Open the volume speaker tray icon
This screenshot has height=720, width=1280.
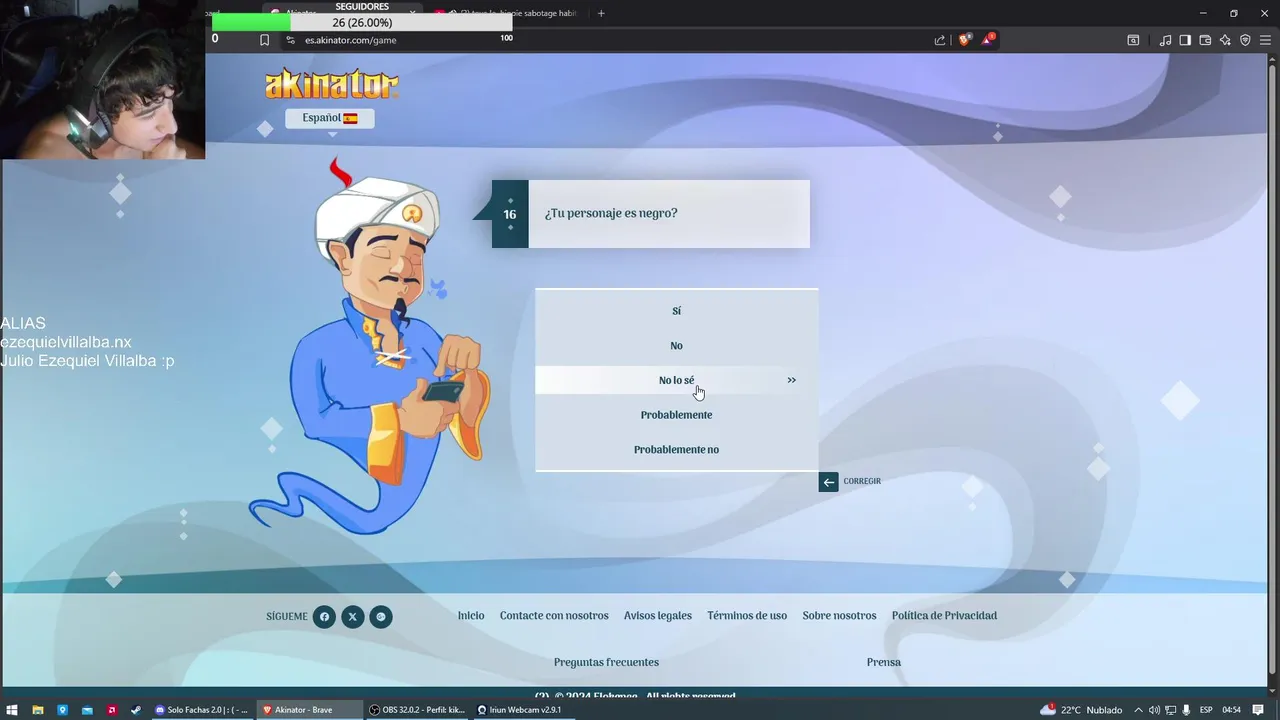(x=1156, y=710)
